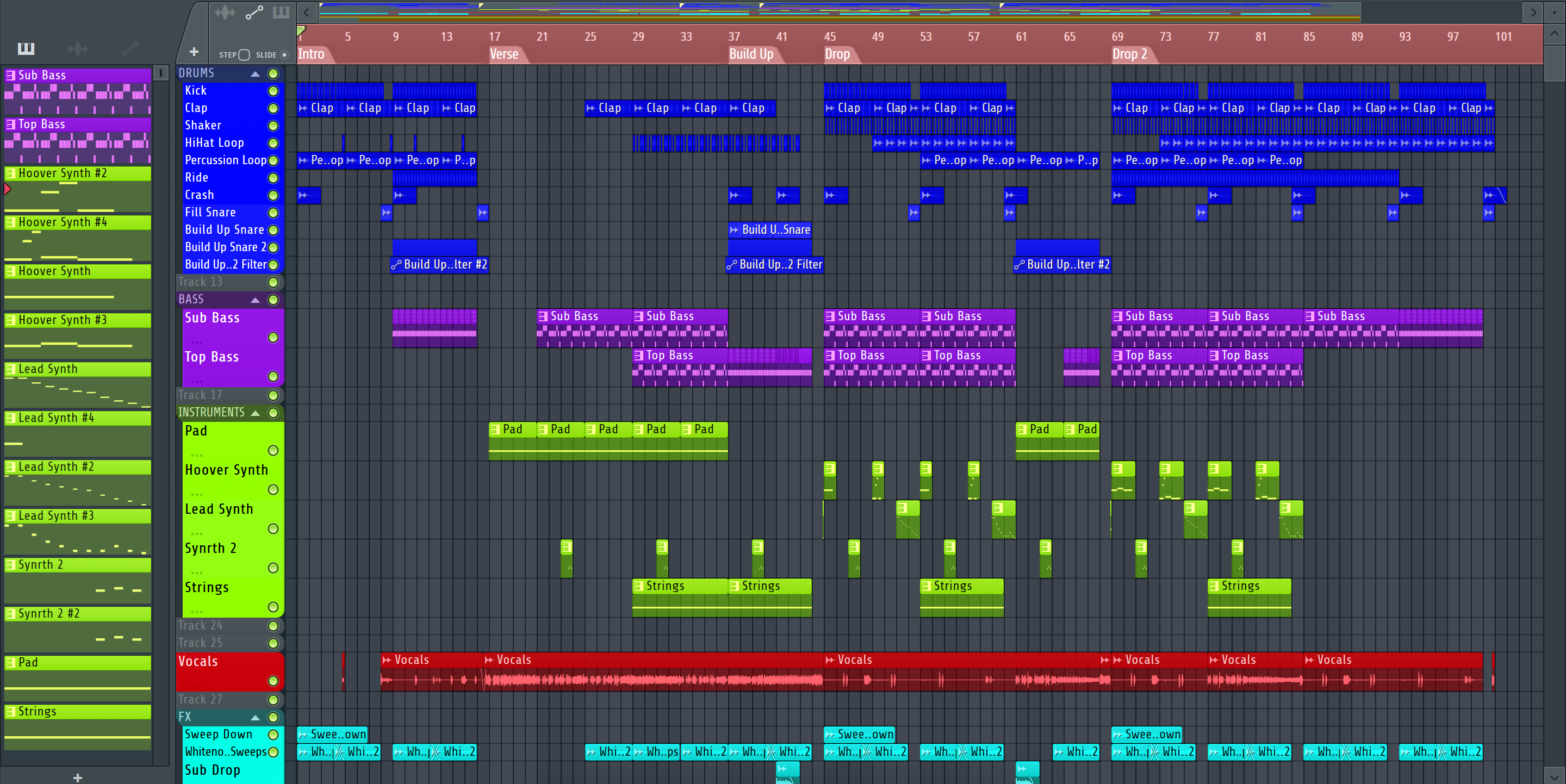Screen dimensions: 1566x784
Task: Click the pattern icon beside Hoover Synth #4
Action: point(10,222)
